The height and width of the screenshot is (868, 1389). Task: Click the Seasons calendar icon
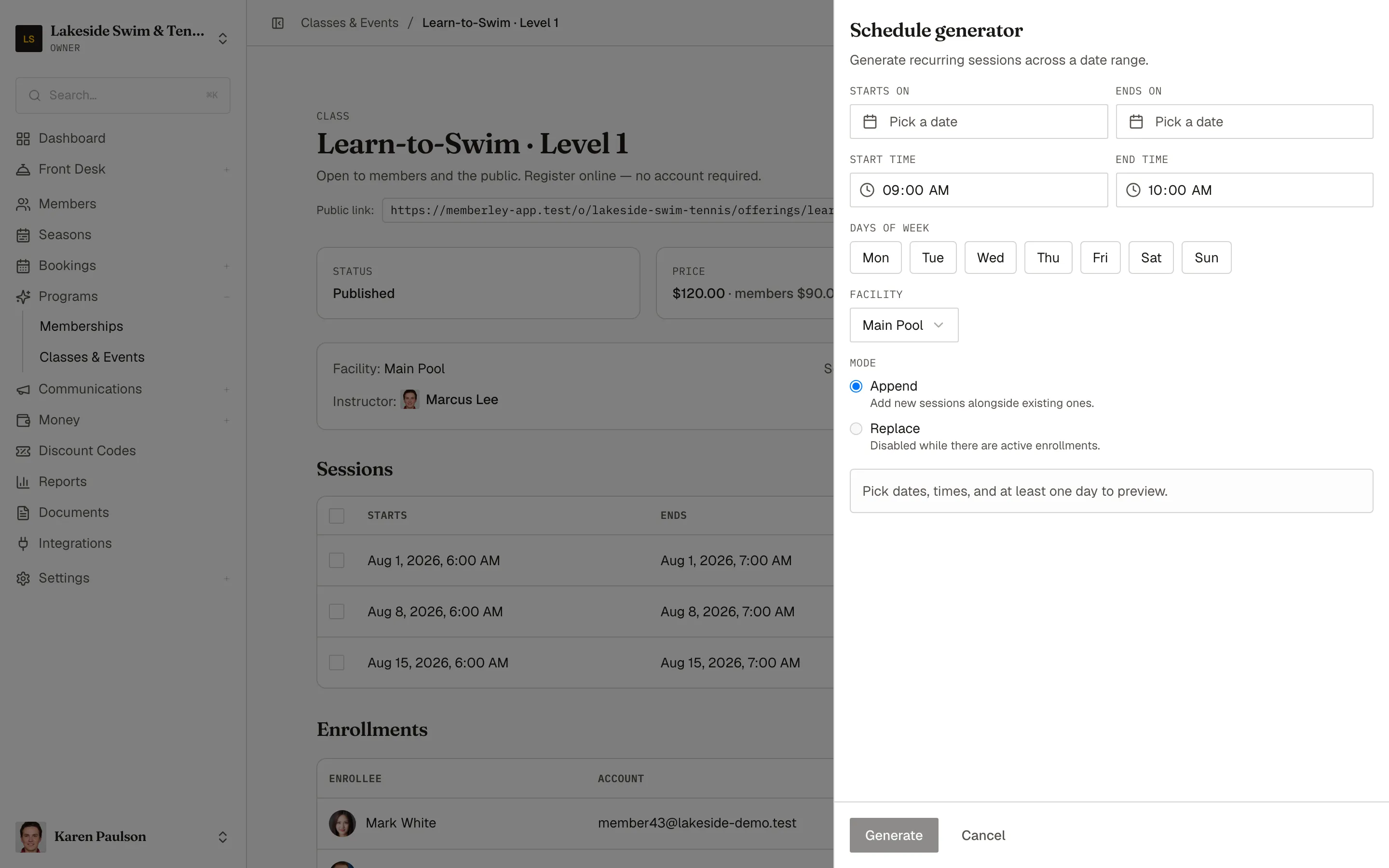pyautogui.click(x=23, y=235)
